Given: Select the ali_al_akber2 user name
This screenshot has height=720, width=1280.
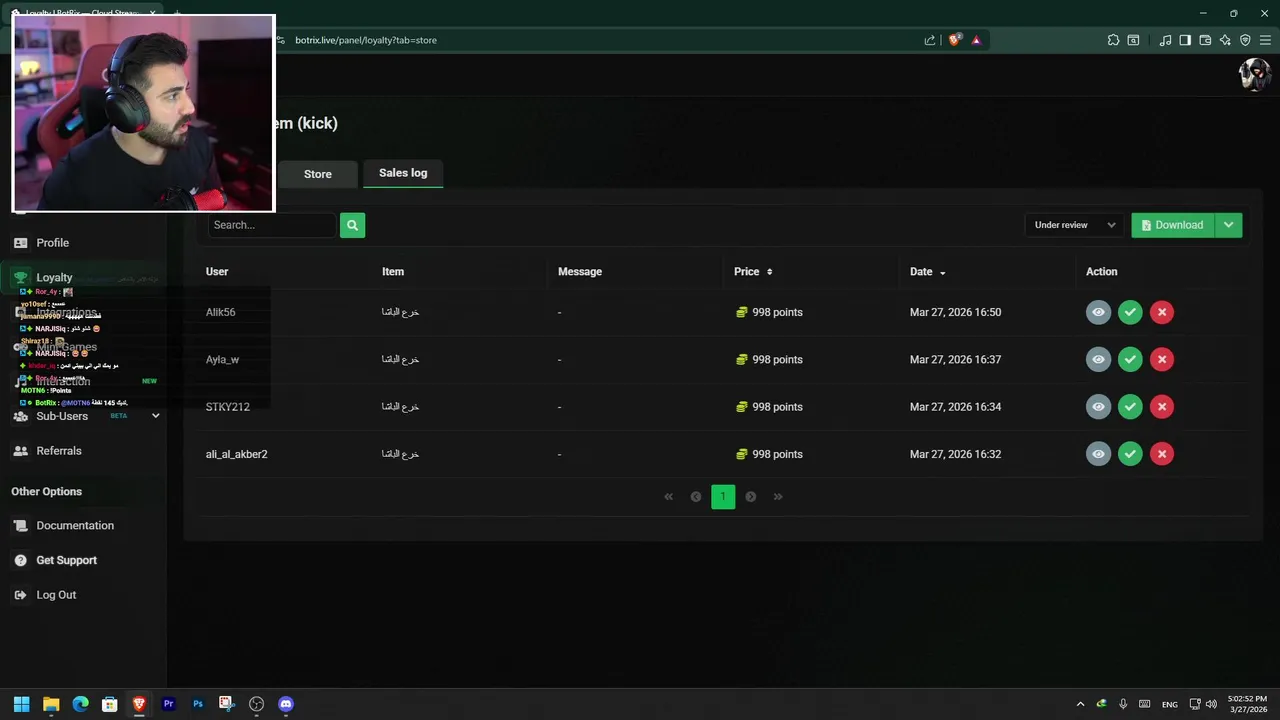Looking at the screenshot, I should (x=237, y=454).
